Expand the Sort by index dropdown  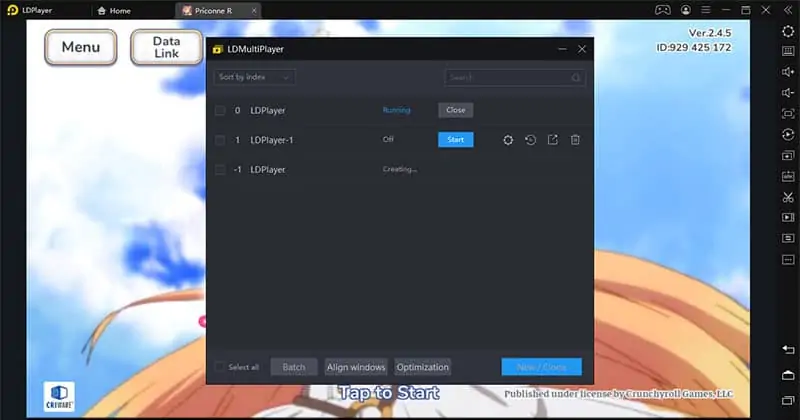click(x=254, y=77)
